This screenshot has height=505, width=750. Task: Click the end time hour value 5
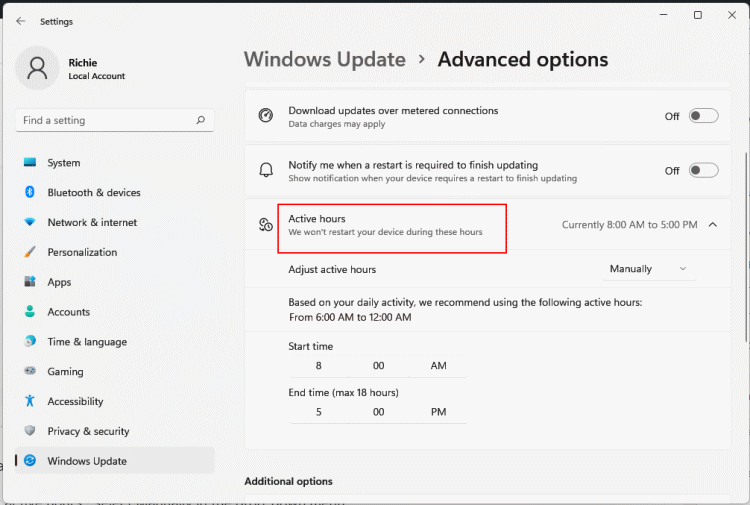tap(319, 412)
